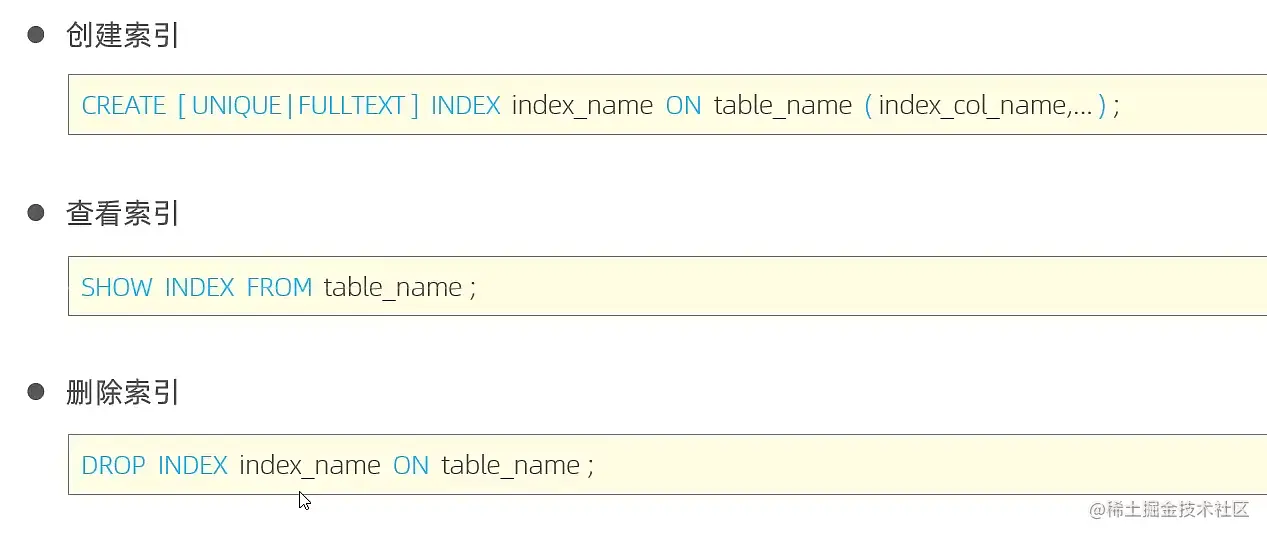The width and height of the screenshot is (1267, 537).
Task: Click index_name in the CREATE statement
Action: 582,106
